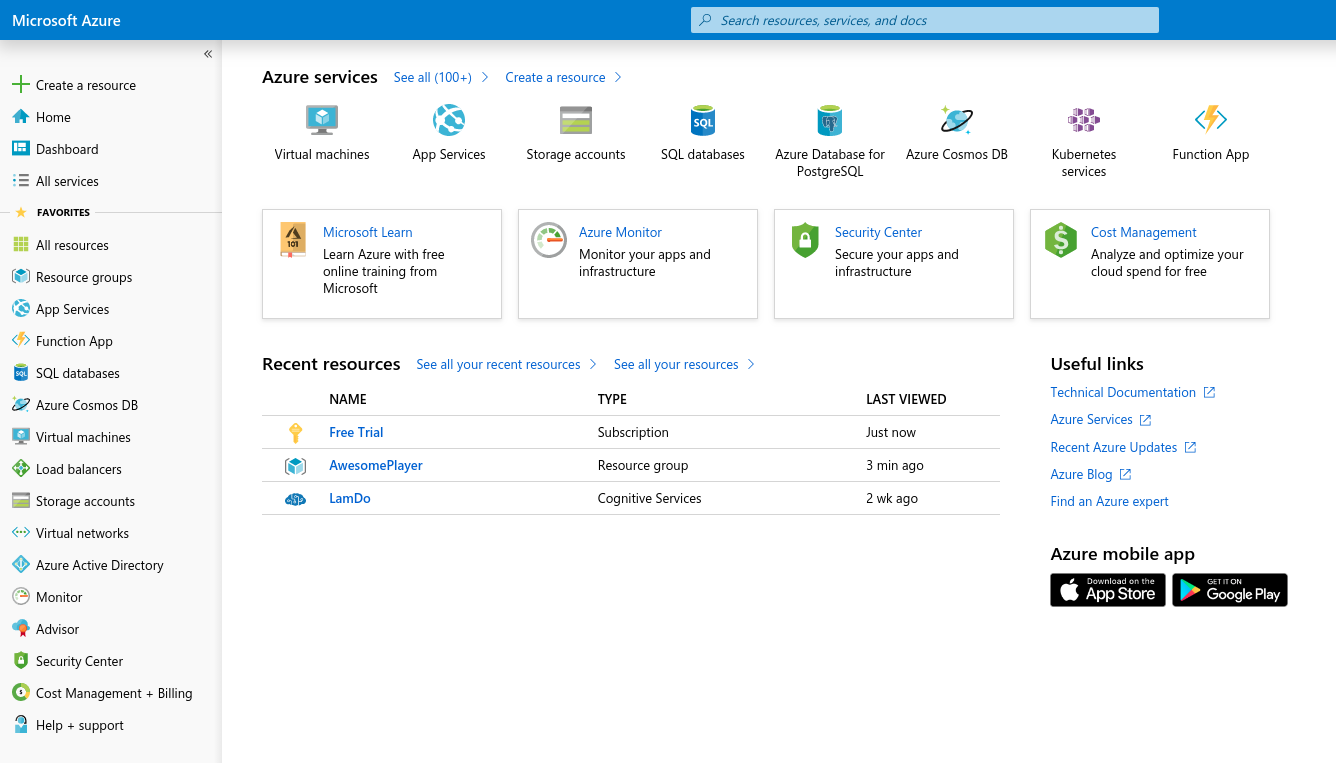This screenshot has height=763, width=1336.
Task: Click the Security Center shield icon
Action: 805,241
